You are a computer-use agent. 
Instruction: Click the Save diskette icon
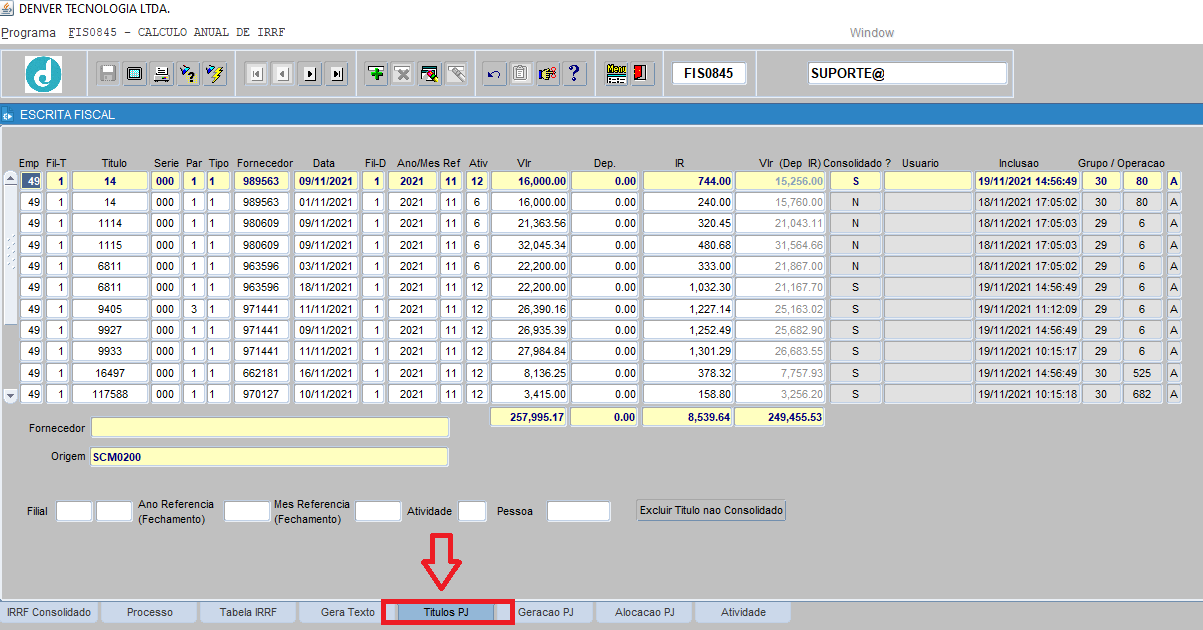(x=108, y=74)
